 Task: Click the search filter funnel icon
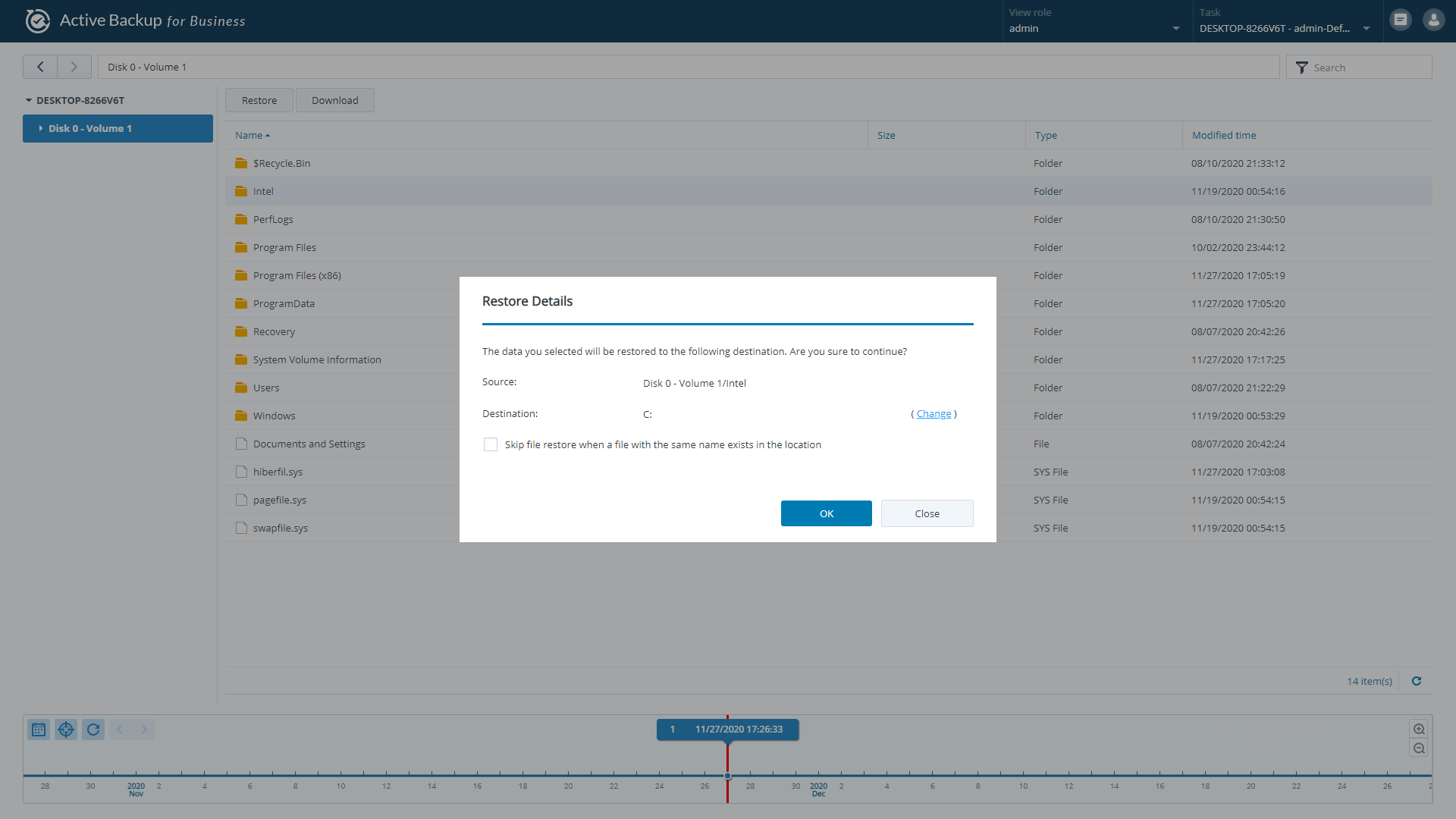1302,67
